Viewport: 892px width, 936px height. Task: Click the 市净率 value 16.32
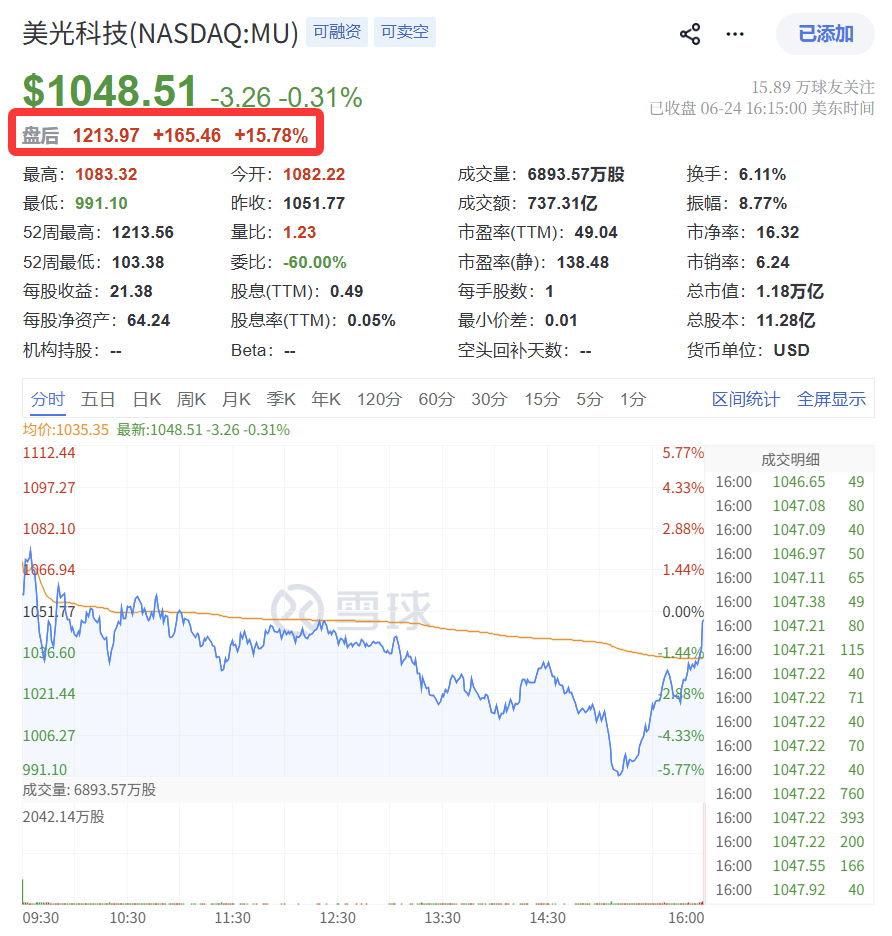click(x=777, y=232)
